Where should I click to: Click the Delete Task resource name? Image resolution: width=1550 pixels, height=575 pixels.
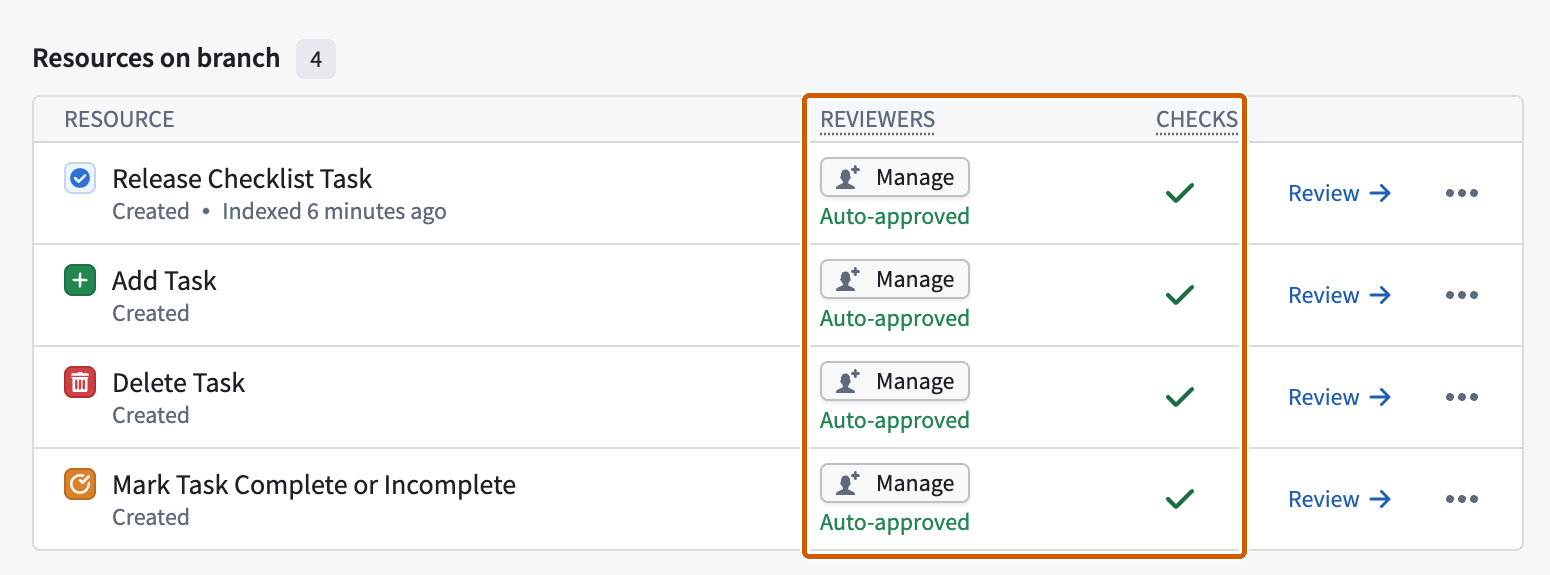point(178,383)
